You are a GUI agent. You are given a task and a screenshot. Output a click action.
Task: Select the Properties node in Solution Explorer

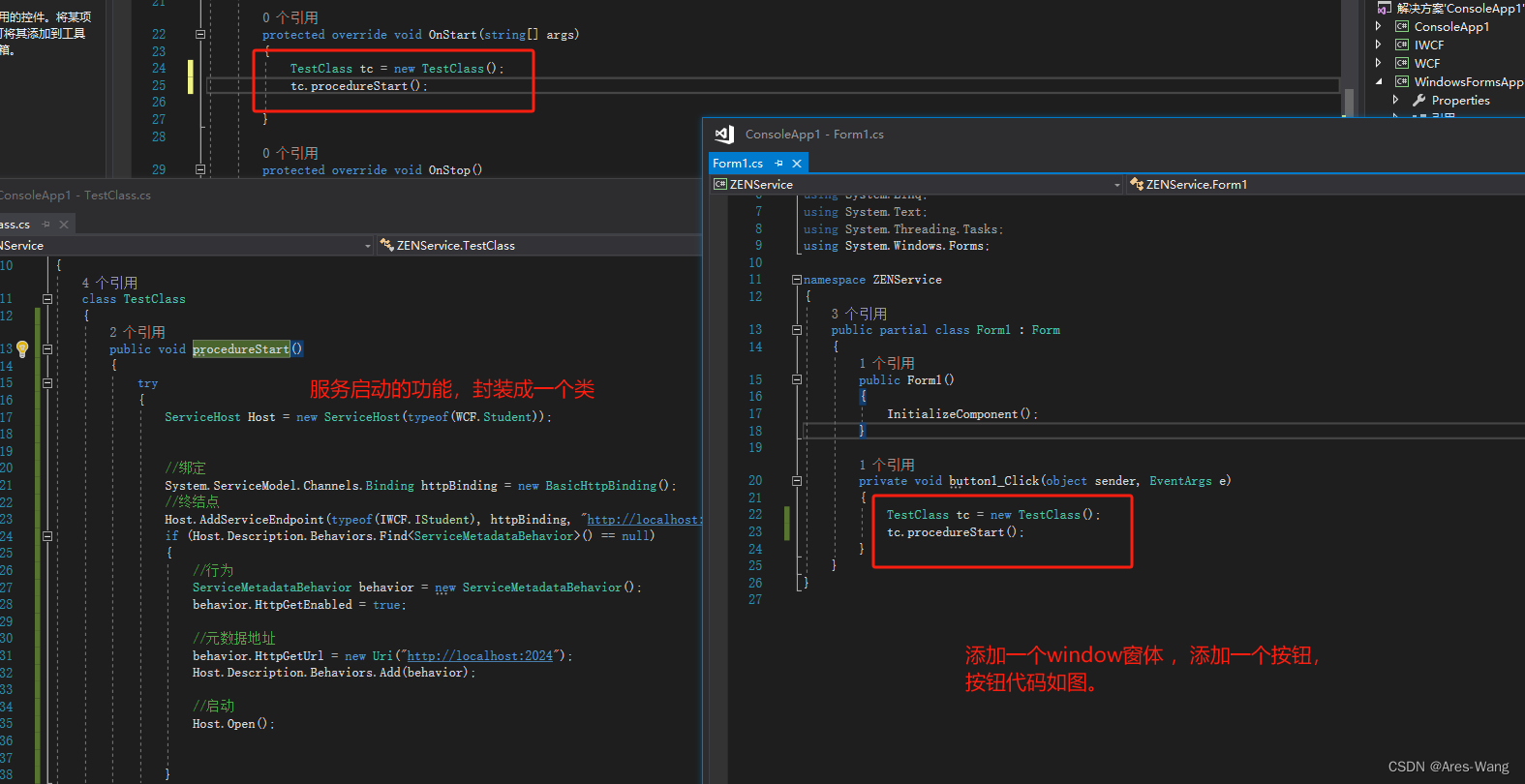[x=1460, y=100]
